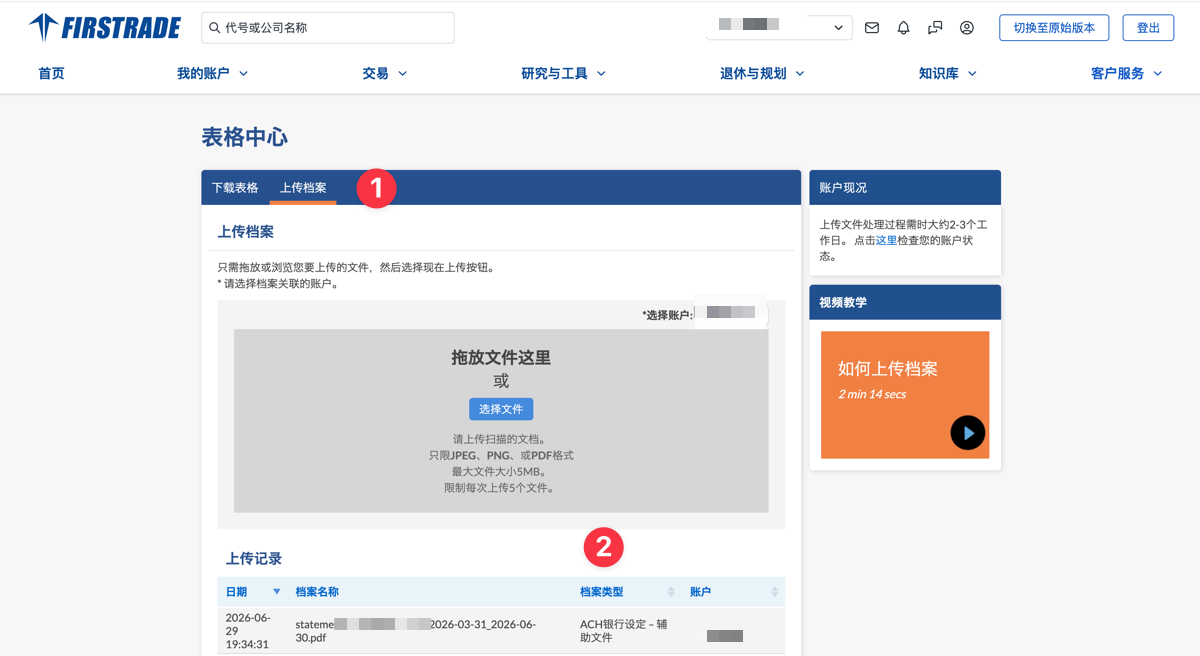Click the 选择文件 button
Image resolution: width=1200 pixels, height=656 pixels.
point(501,409)
